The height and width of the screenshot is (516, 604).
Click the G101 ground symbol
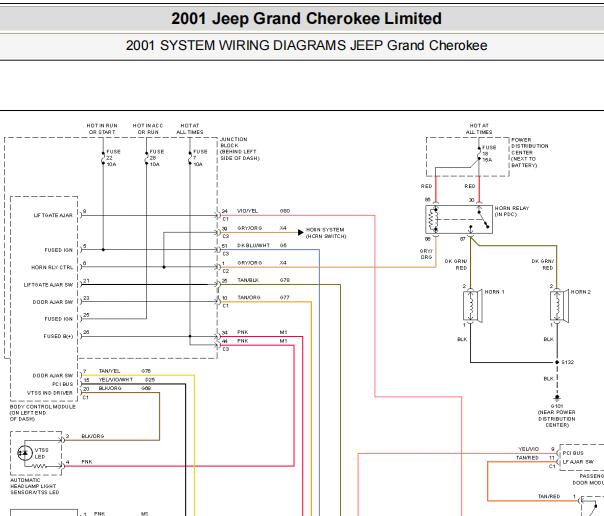(557, 398)
